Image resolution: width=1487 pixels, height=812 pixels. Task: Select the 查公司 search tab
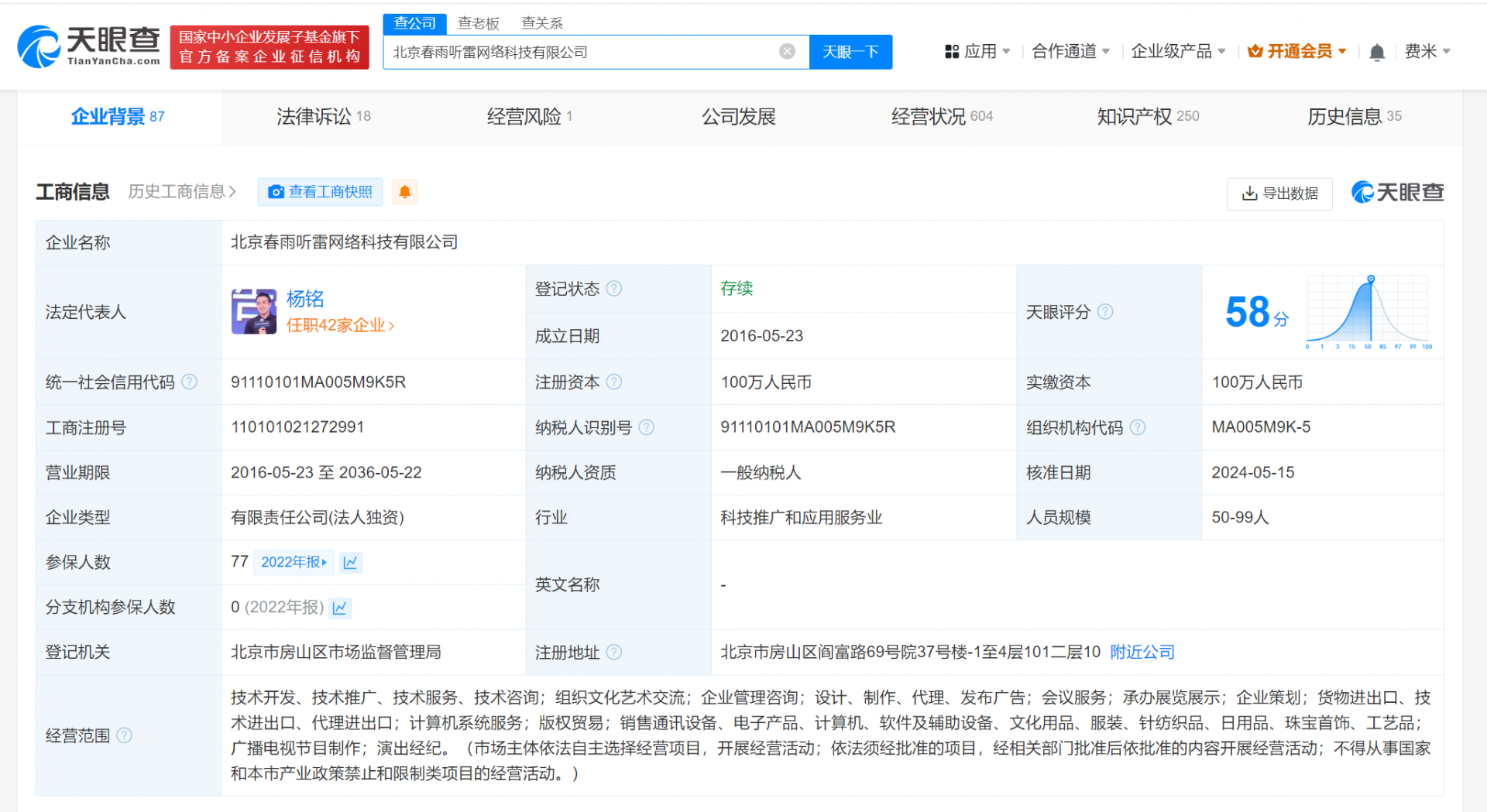click(x=414, y=23)
